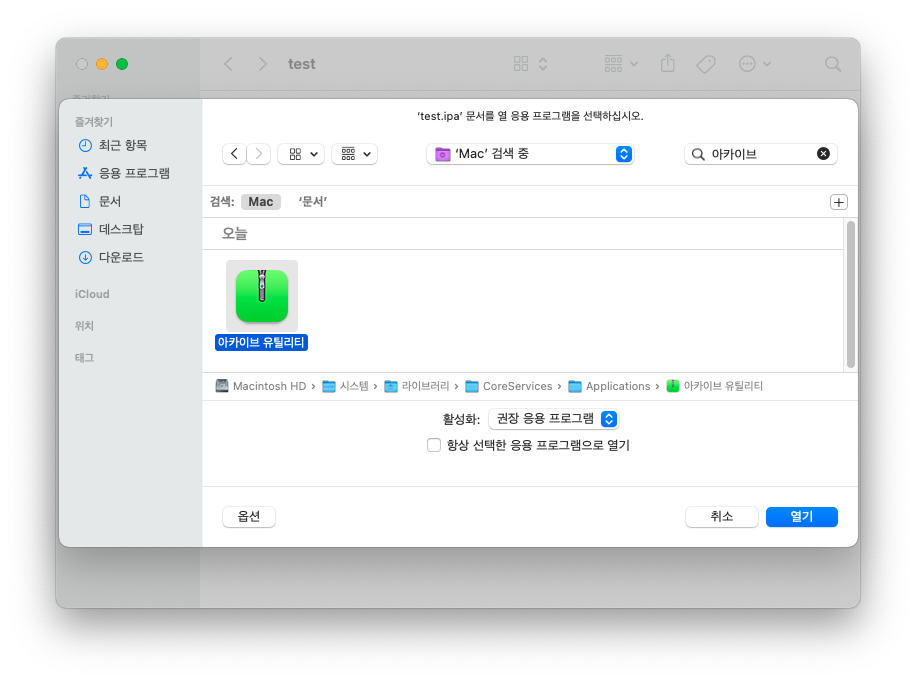Open 다운로드 in the sidebar
The image size is (916, 682).
(x=111, y=257)
